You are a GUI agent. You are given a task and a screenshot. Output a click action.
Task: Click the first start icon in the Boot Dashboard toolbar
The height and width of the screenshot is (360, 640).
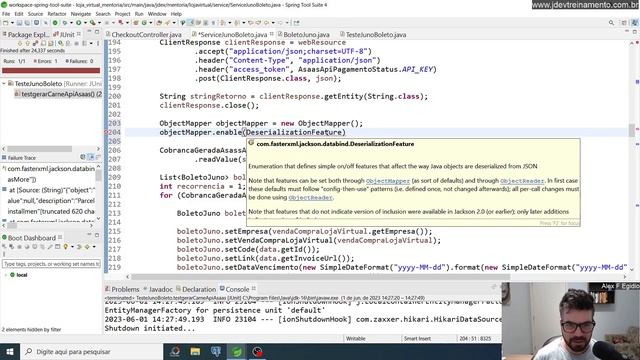click(5, 247)
